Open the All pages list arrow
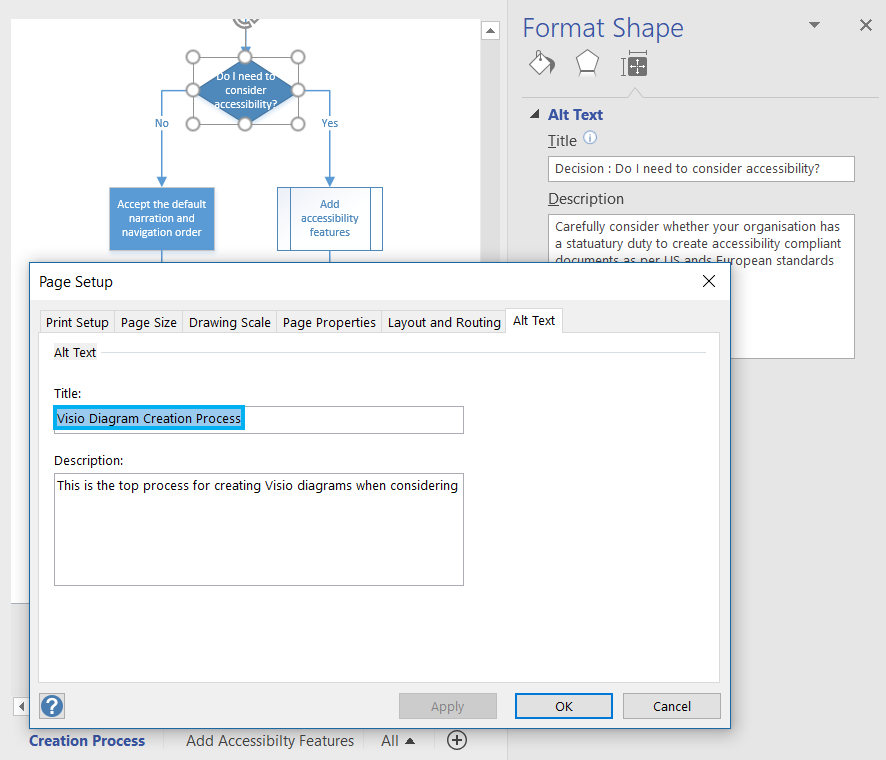 410,741
